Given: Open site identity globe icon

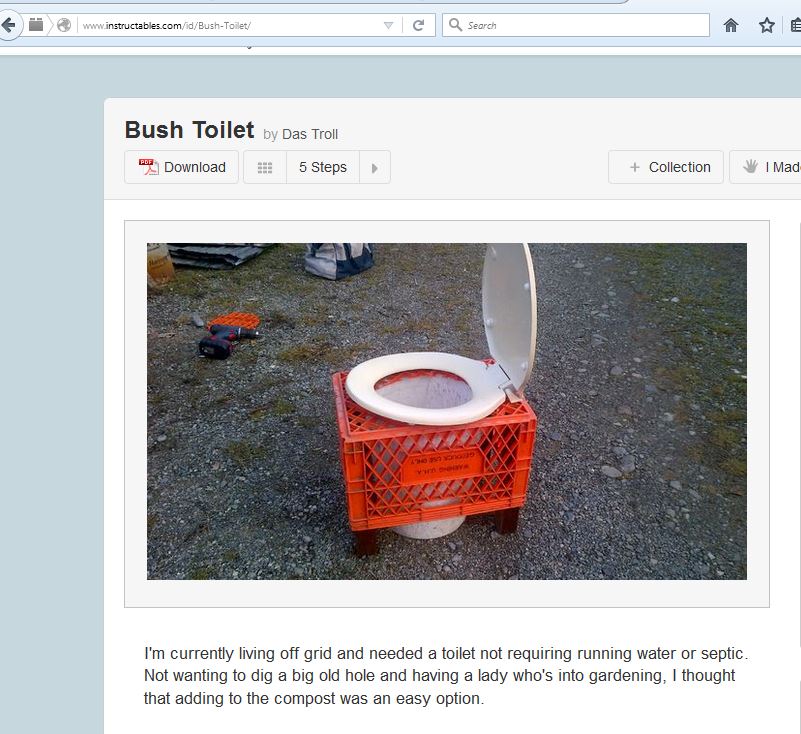Looking at the screenshot, I should [64, 25].
